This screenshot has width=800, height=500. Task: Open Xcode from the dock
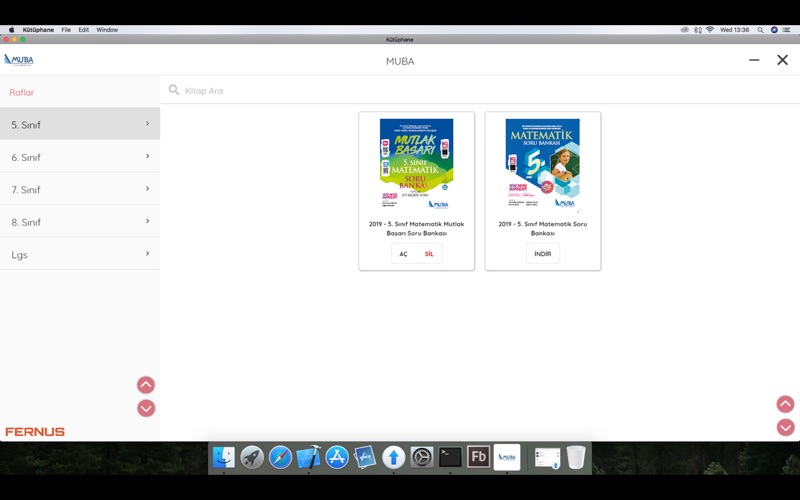[x=309, y=457]
